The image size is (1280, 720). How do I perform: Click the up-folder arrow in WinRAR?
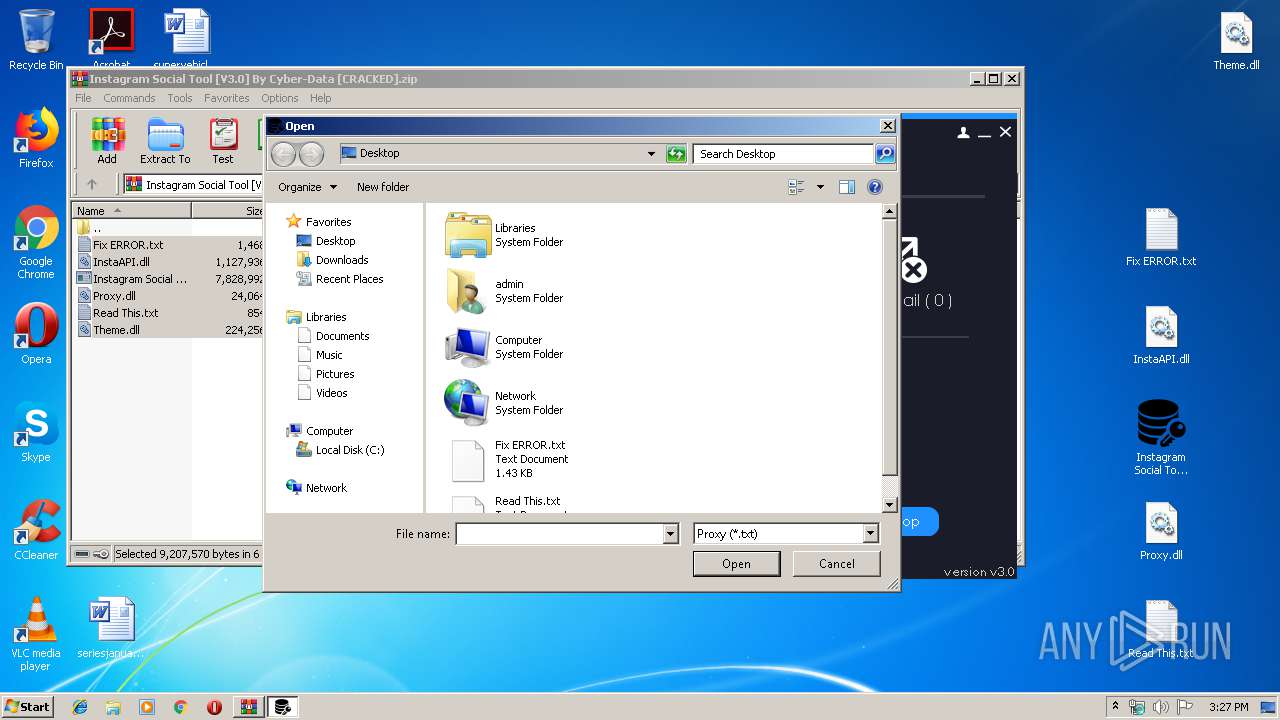click(x=92, y=184)
